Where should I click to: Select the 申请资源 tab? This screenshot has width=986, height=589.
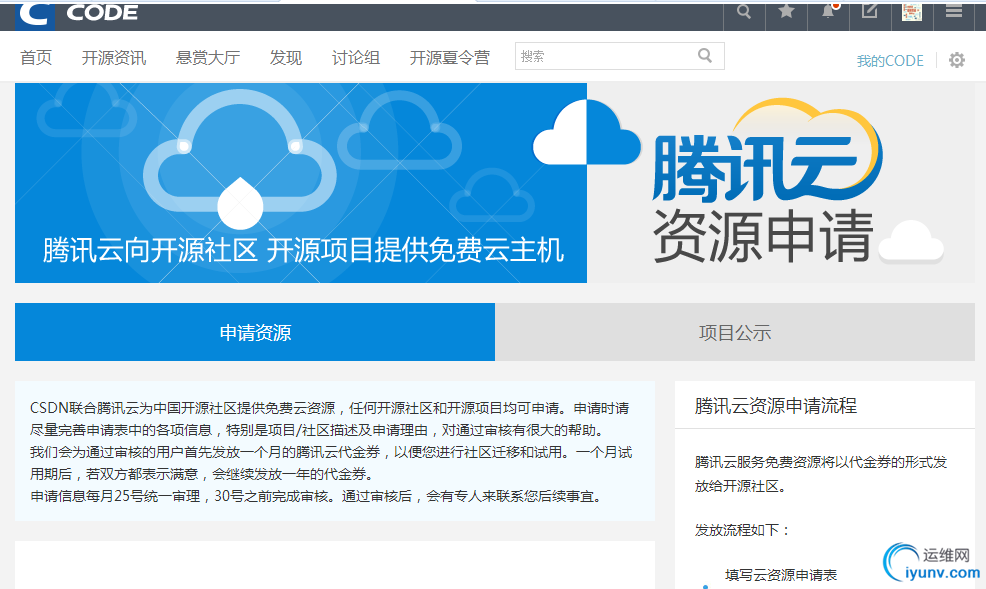coord(255,332)
